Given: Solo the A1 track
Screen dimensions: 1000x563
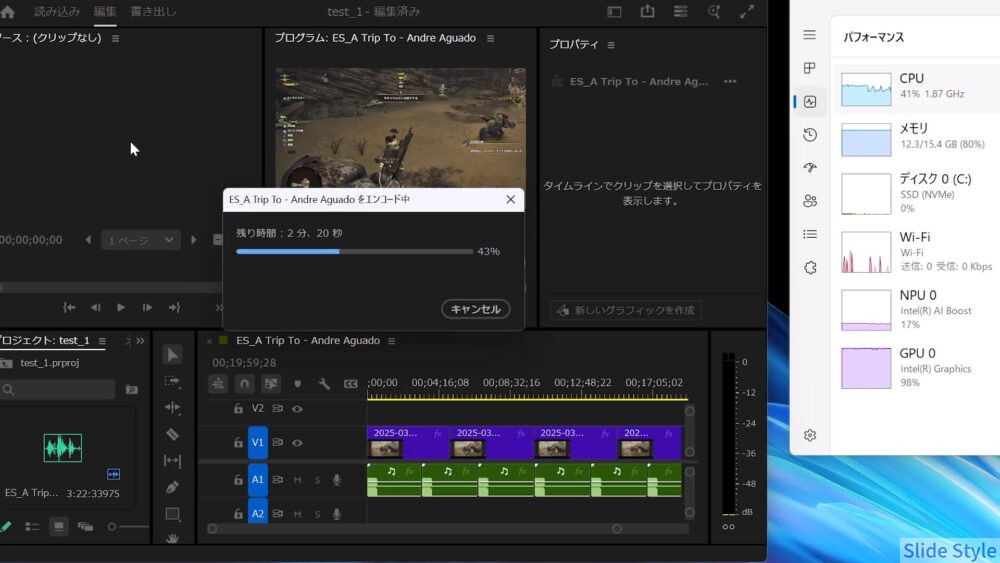Looking at the screenshot, I should tap(317, 480).
